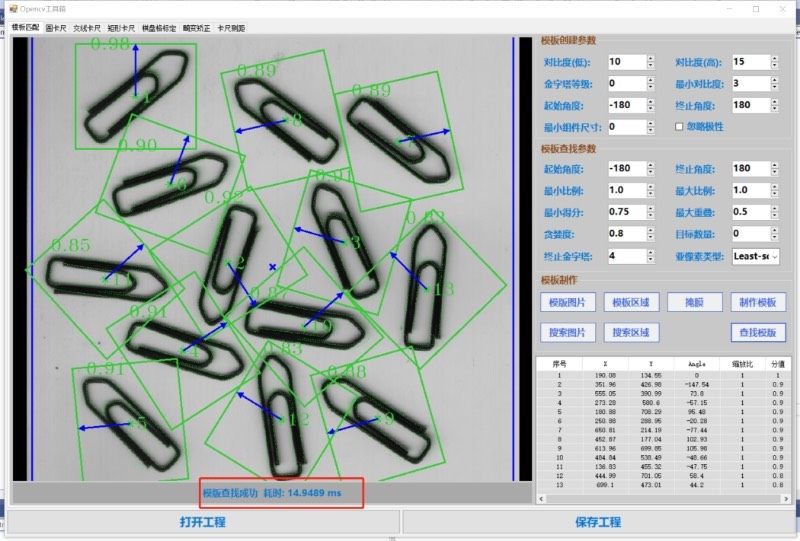This screenshot has height=541, width=800.
Task: Increase the 对比度(低) value with up arrow
Action: coord(651,58)
